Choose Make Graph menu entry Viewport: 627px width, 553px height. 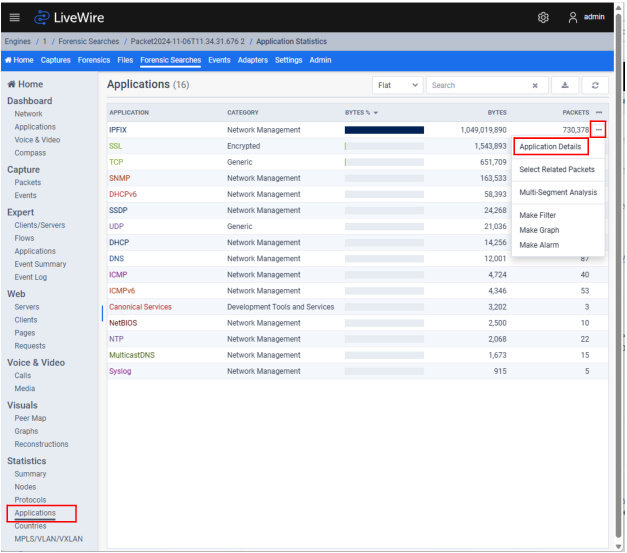(539, 230)
